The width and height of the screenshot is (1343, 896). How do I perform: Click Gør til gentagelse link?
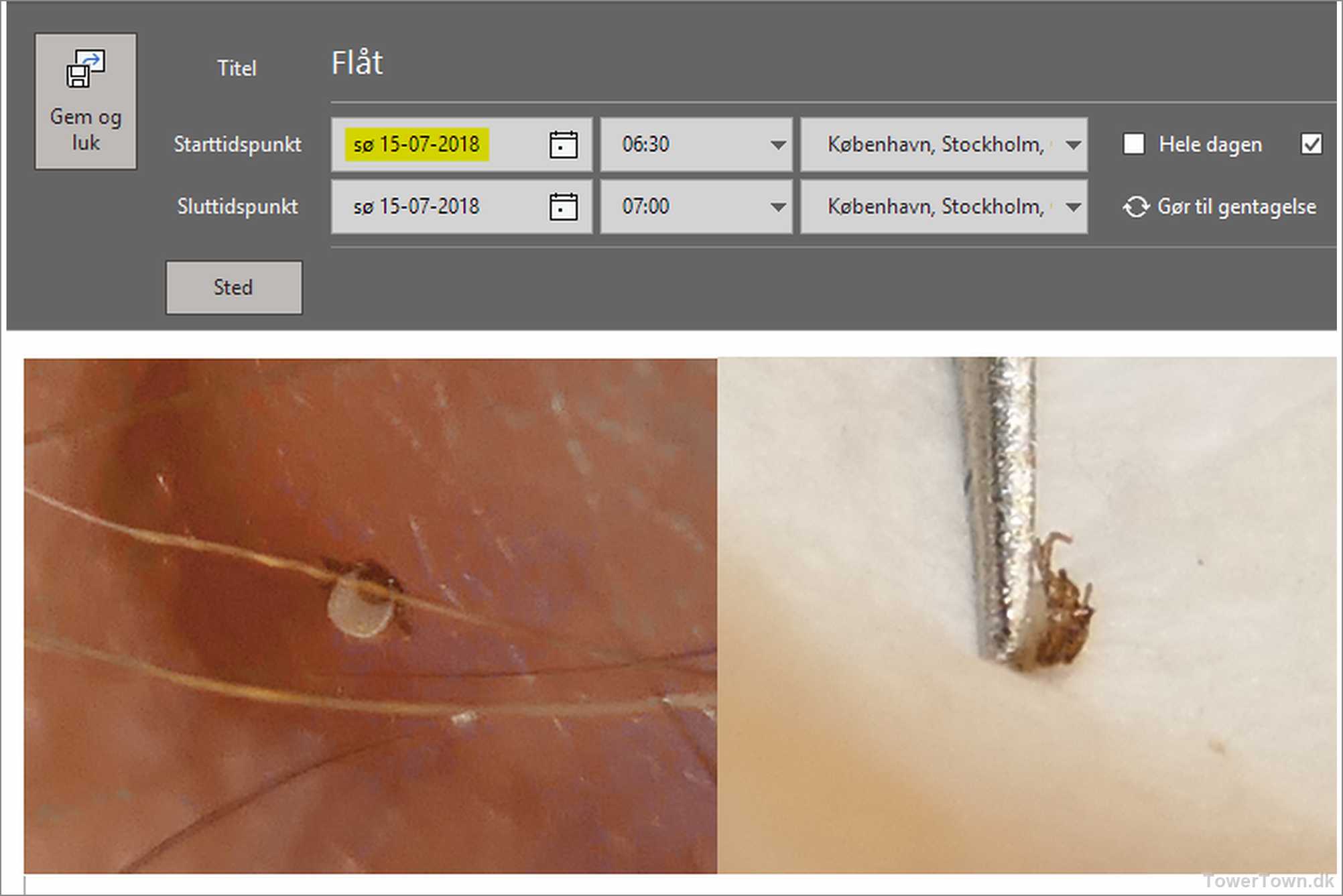(1236, 207)
